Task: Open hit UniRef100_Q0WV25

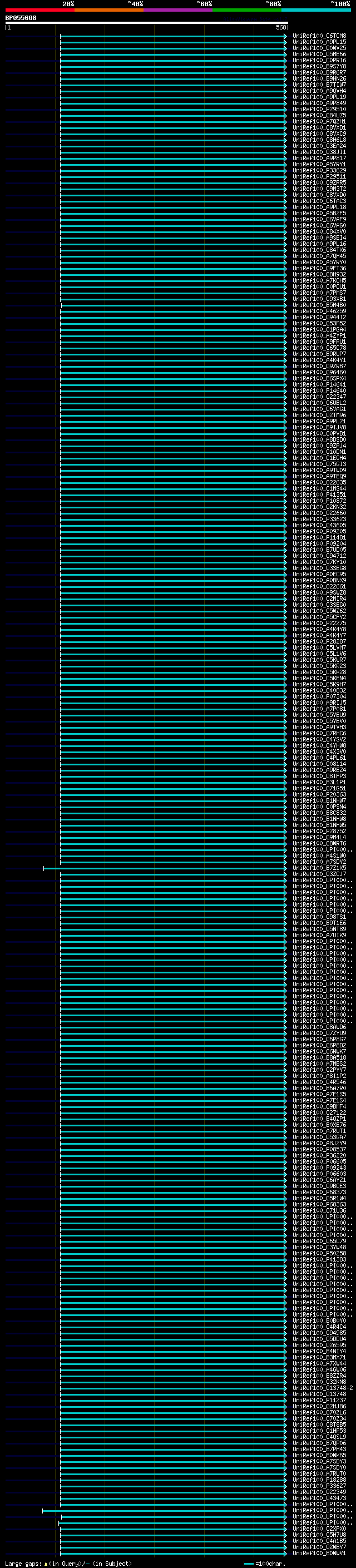Action: [319, 48]
